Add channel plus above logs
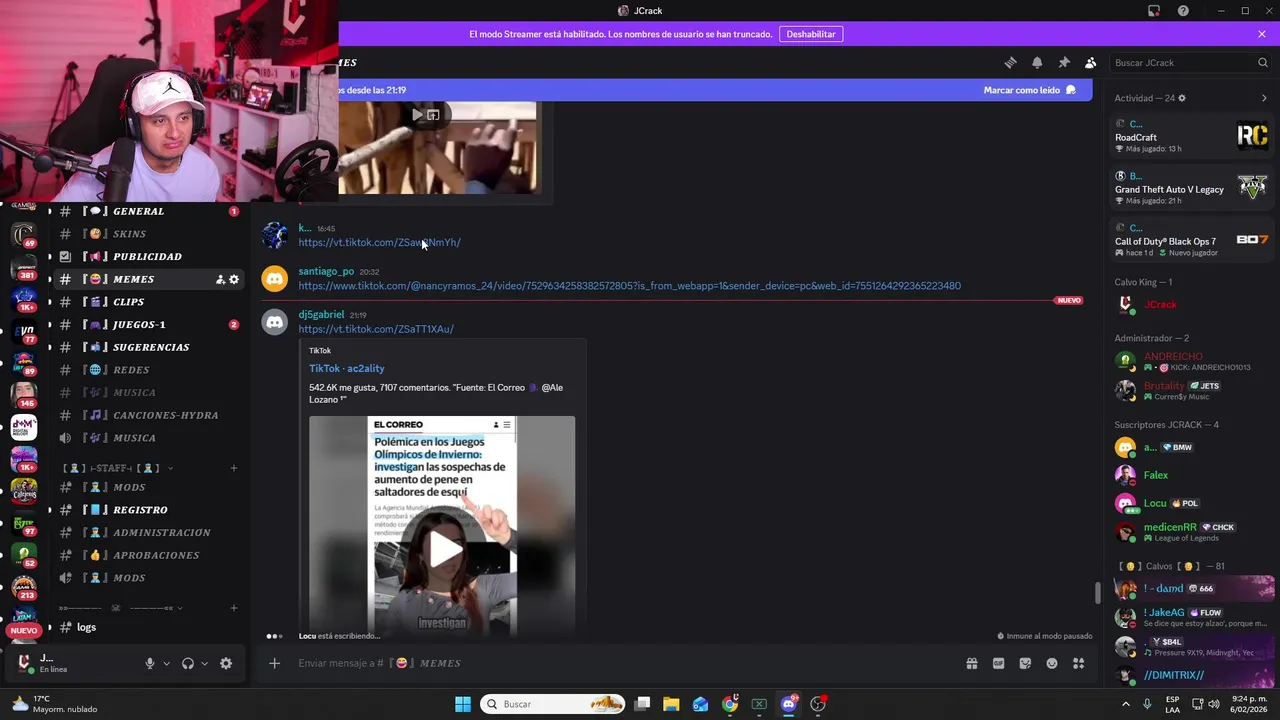This screenshot has height=720, width=1280. tap(234, 608)
